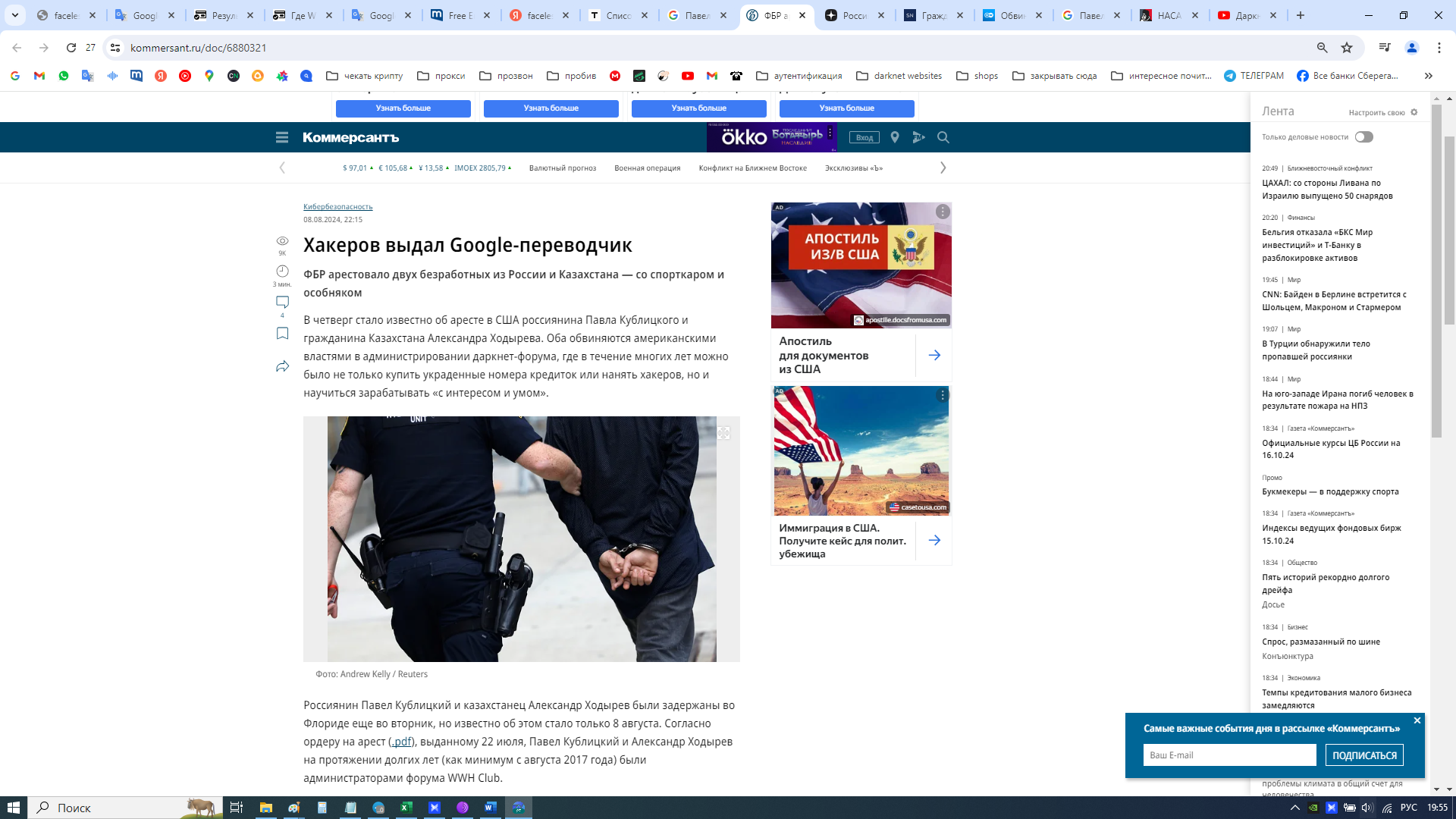
Task: Open the "Военная операция" topic
Action: 647,168
